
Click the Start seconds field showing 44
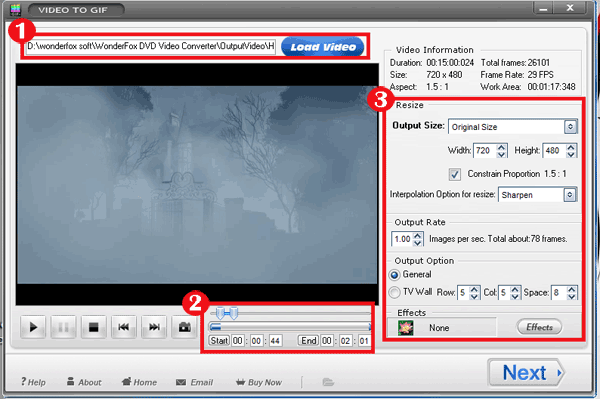click(x=275, y=340)
